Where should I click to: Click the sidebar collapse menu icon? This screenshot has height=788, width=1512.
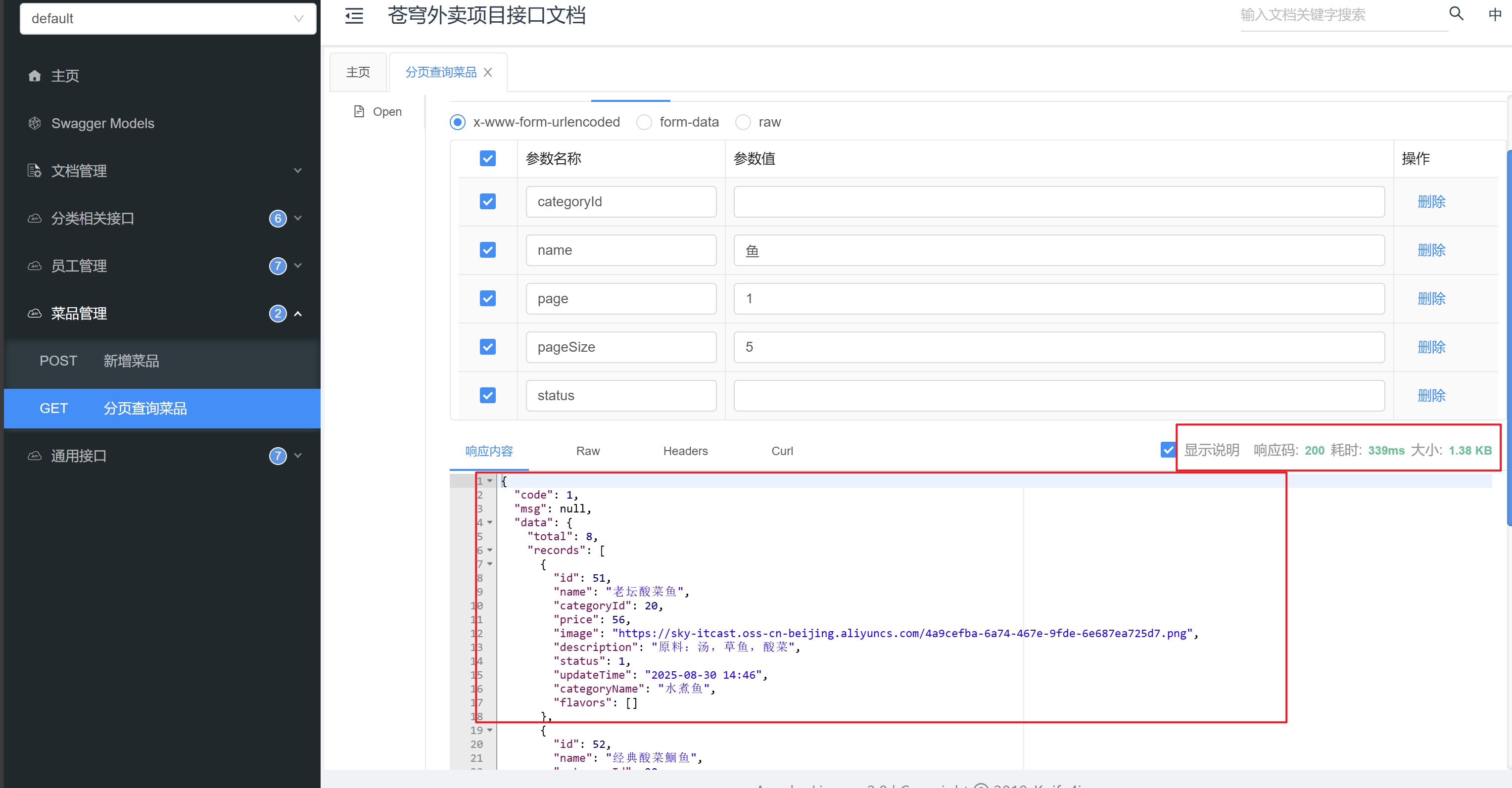click(x=354, y=15)
